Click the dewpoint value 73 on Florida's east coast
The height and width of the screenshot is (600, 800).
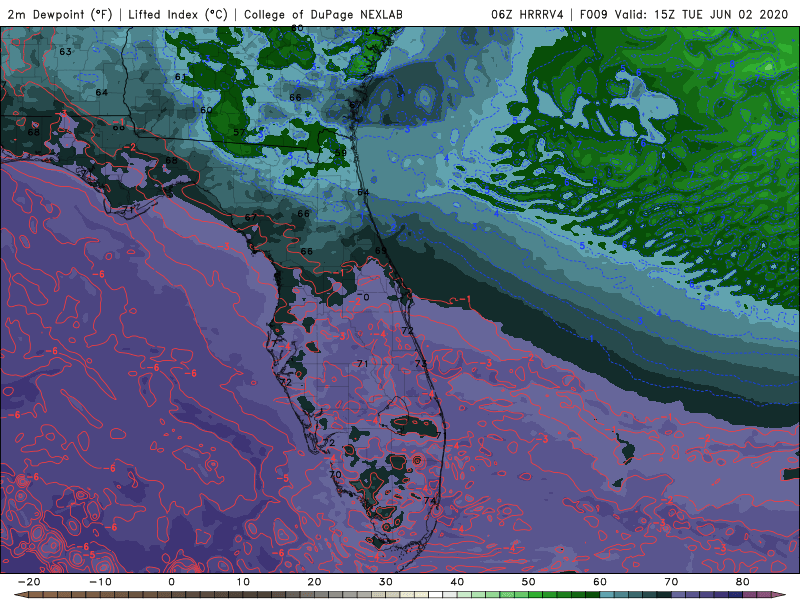click(x=421, y=363)
